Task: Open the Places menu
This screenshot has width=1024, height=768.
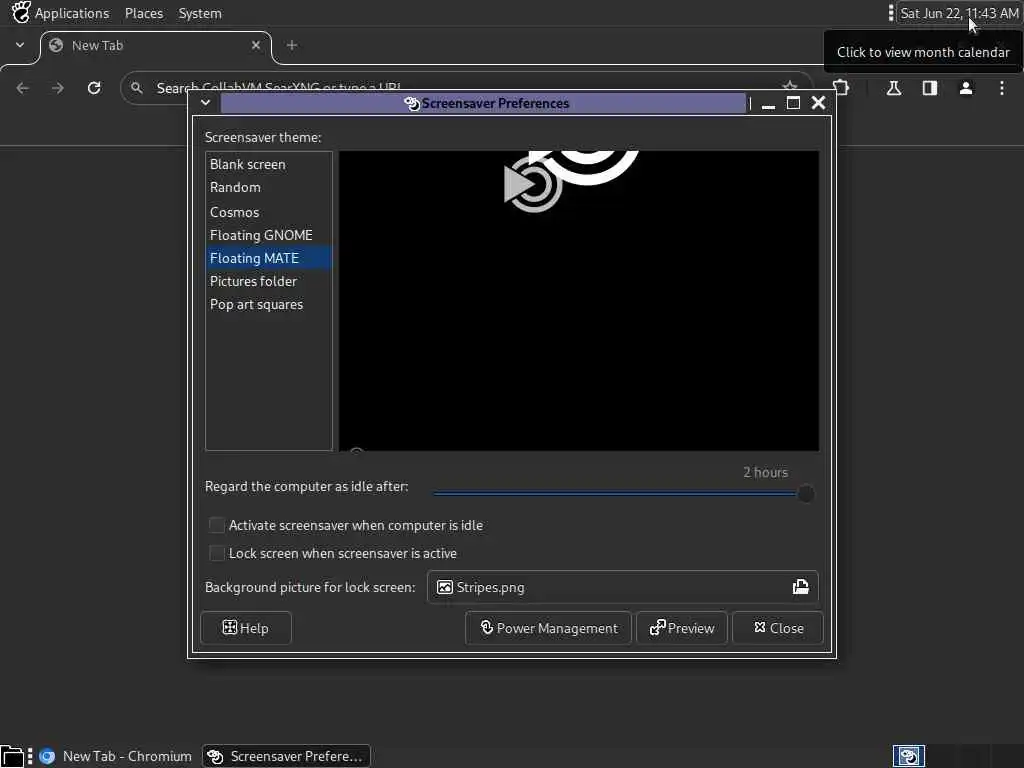Action: click(x=144, y=13)
